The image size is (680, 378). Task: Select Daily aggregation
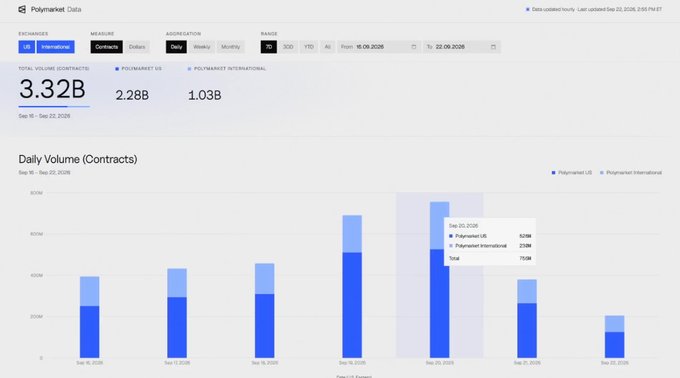click(x=176, y=47)
